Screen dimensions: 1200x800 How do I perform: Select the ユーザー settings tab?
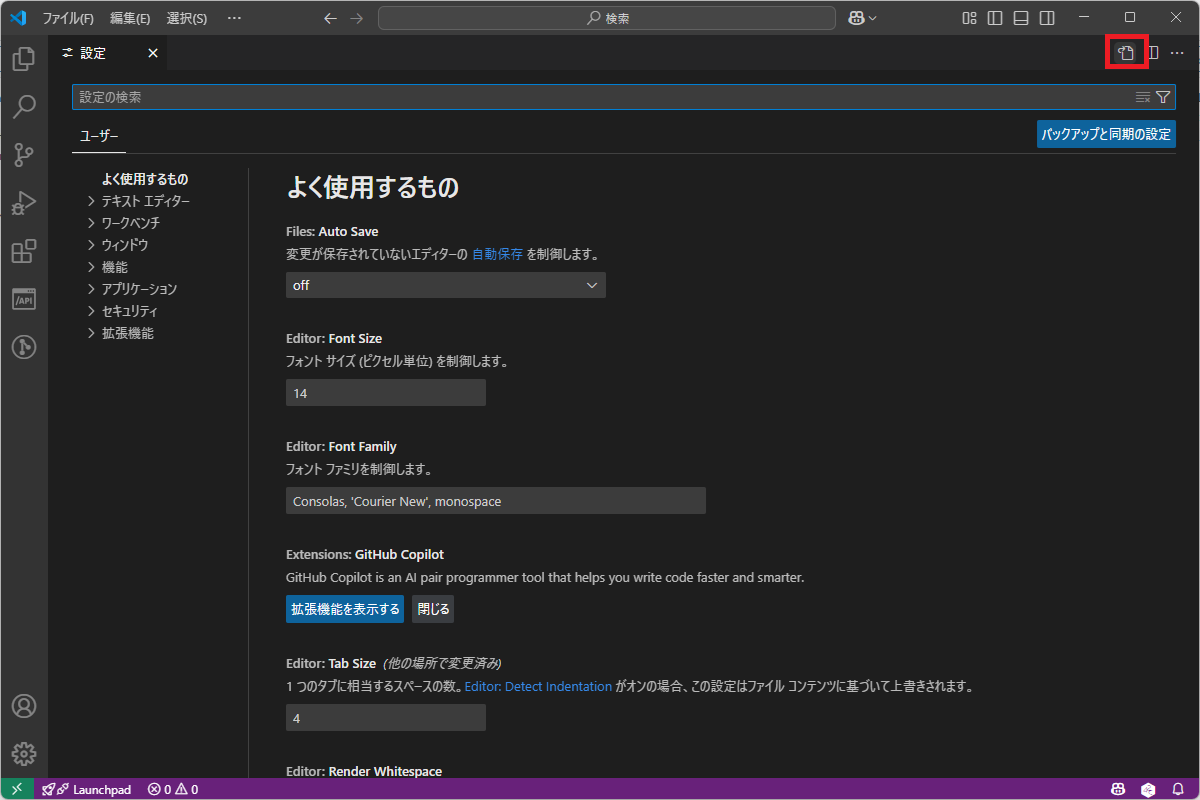[x=98, y=135]
